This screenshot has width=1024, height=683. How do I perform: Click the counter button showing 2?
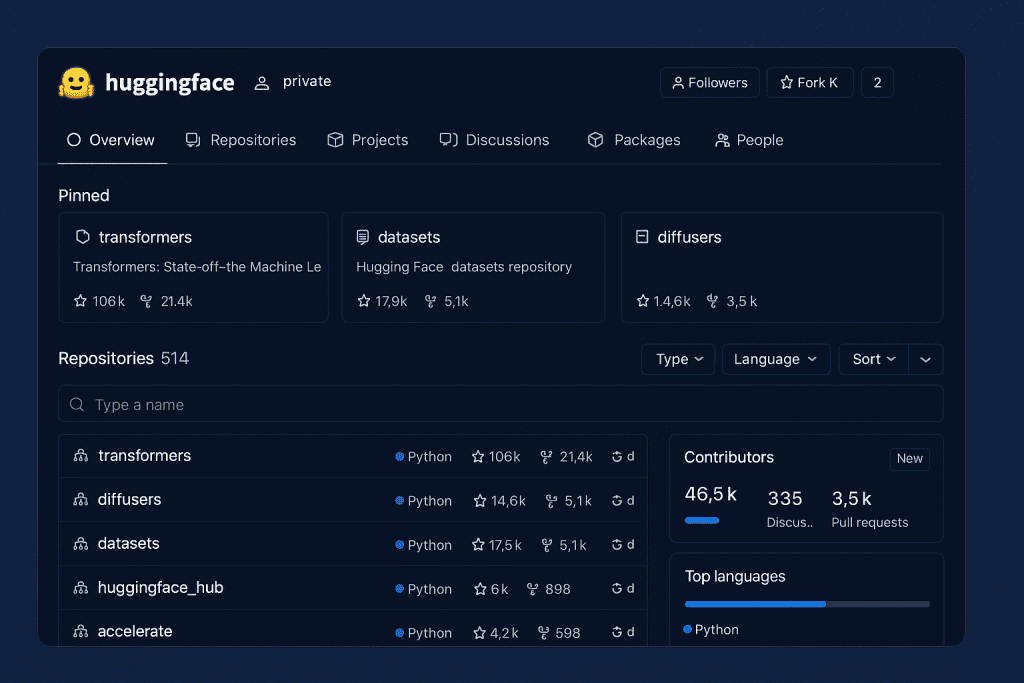coord(877,83)
